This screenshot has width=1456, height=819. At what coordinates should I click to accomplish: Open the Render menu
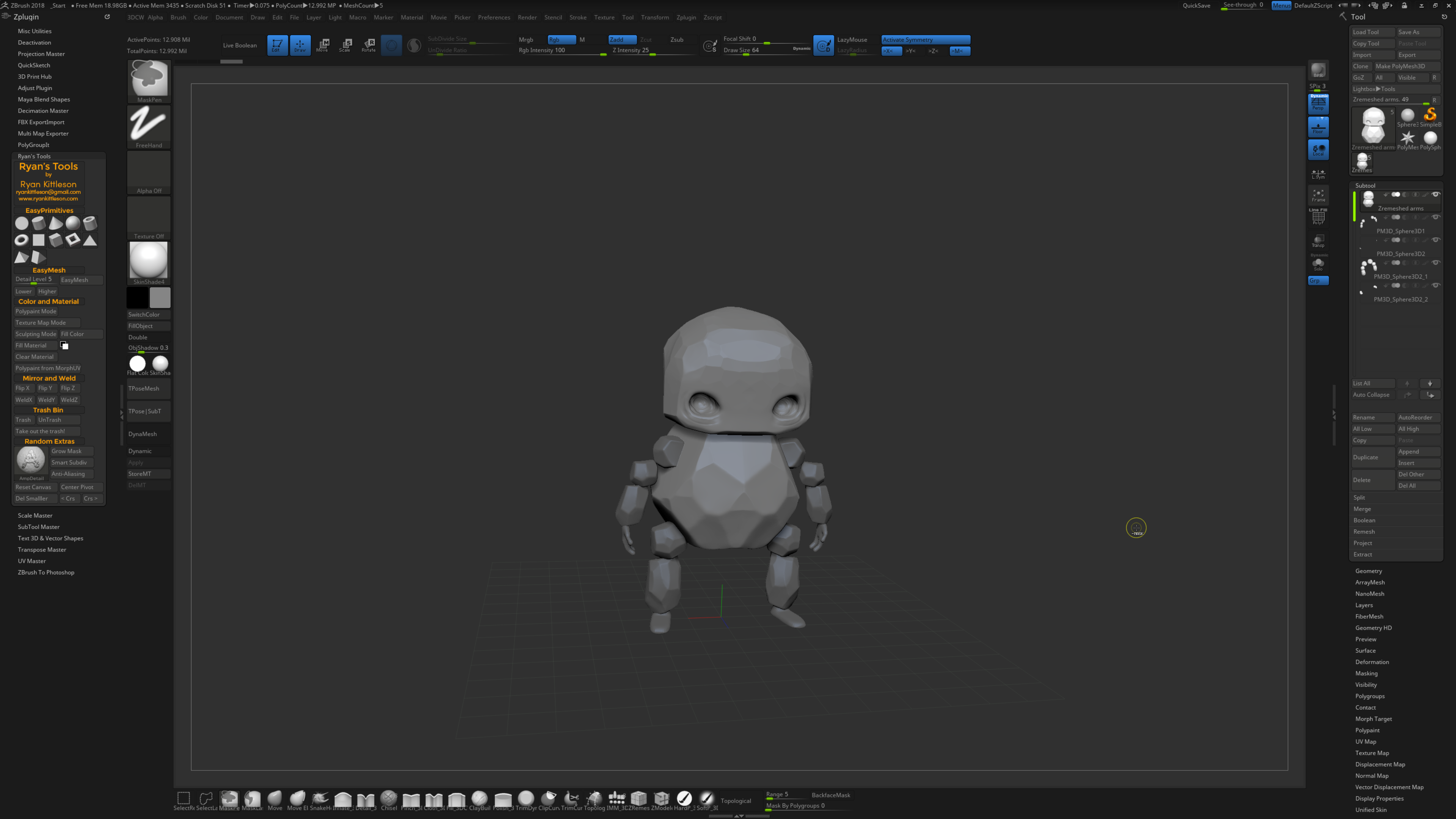[x=527, y=17]
